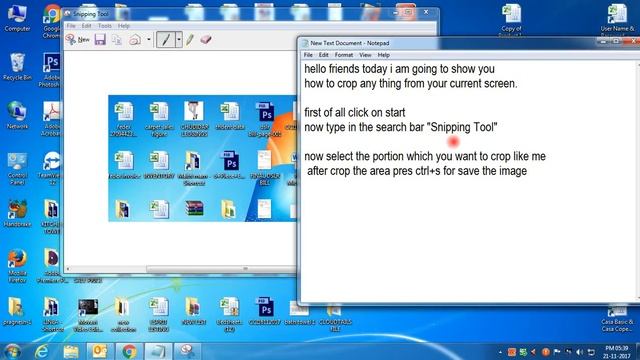Select the CLOUDTAILS BILL desktop icon

click(335, 318)
